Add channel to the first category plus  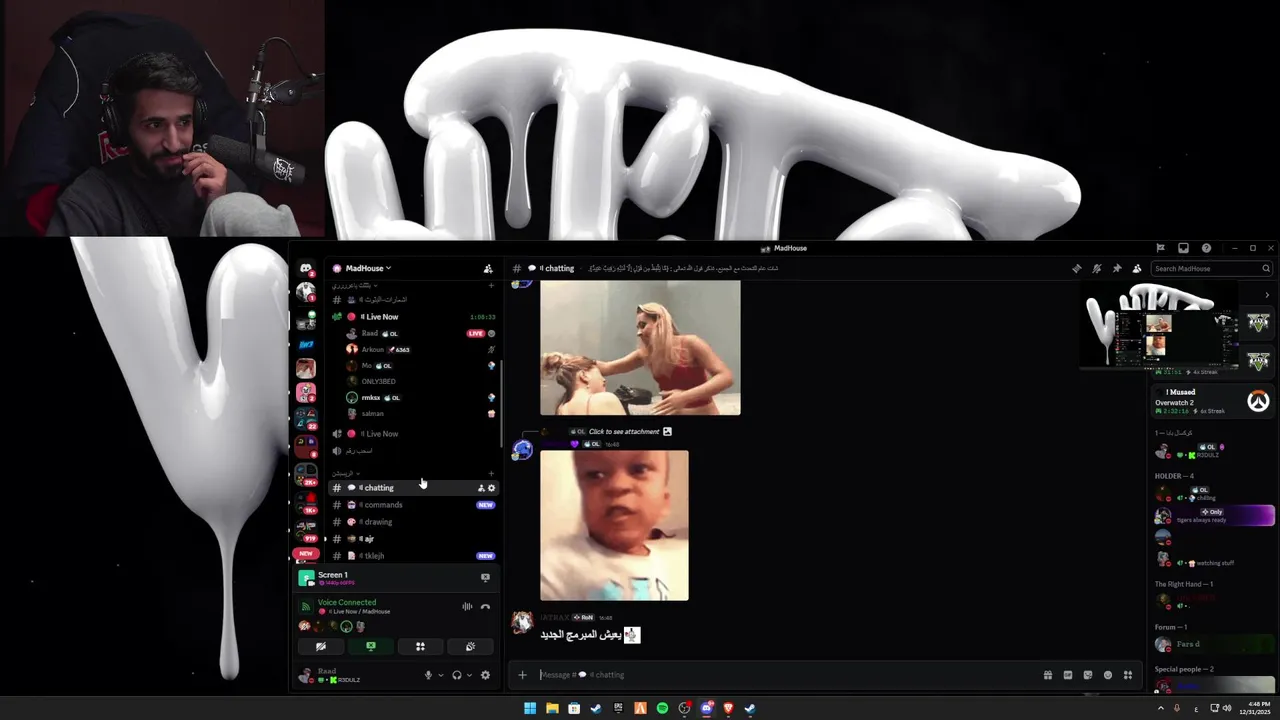(491, 286)
